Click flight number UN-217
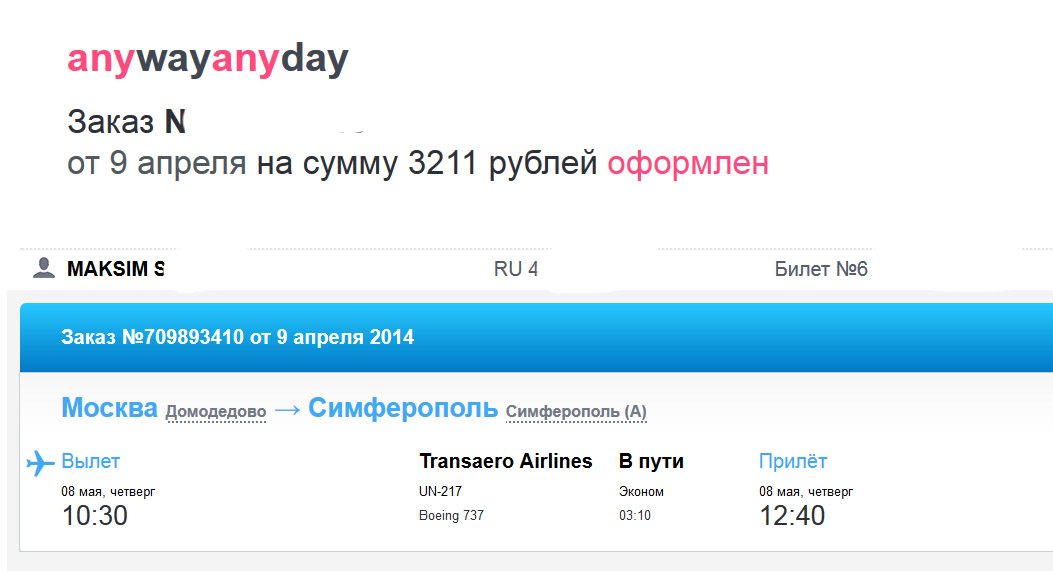 [x=441, y=491]
